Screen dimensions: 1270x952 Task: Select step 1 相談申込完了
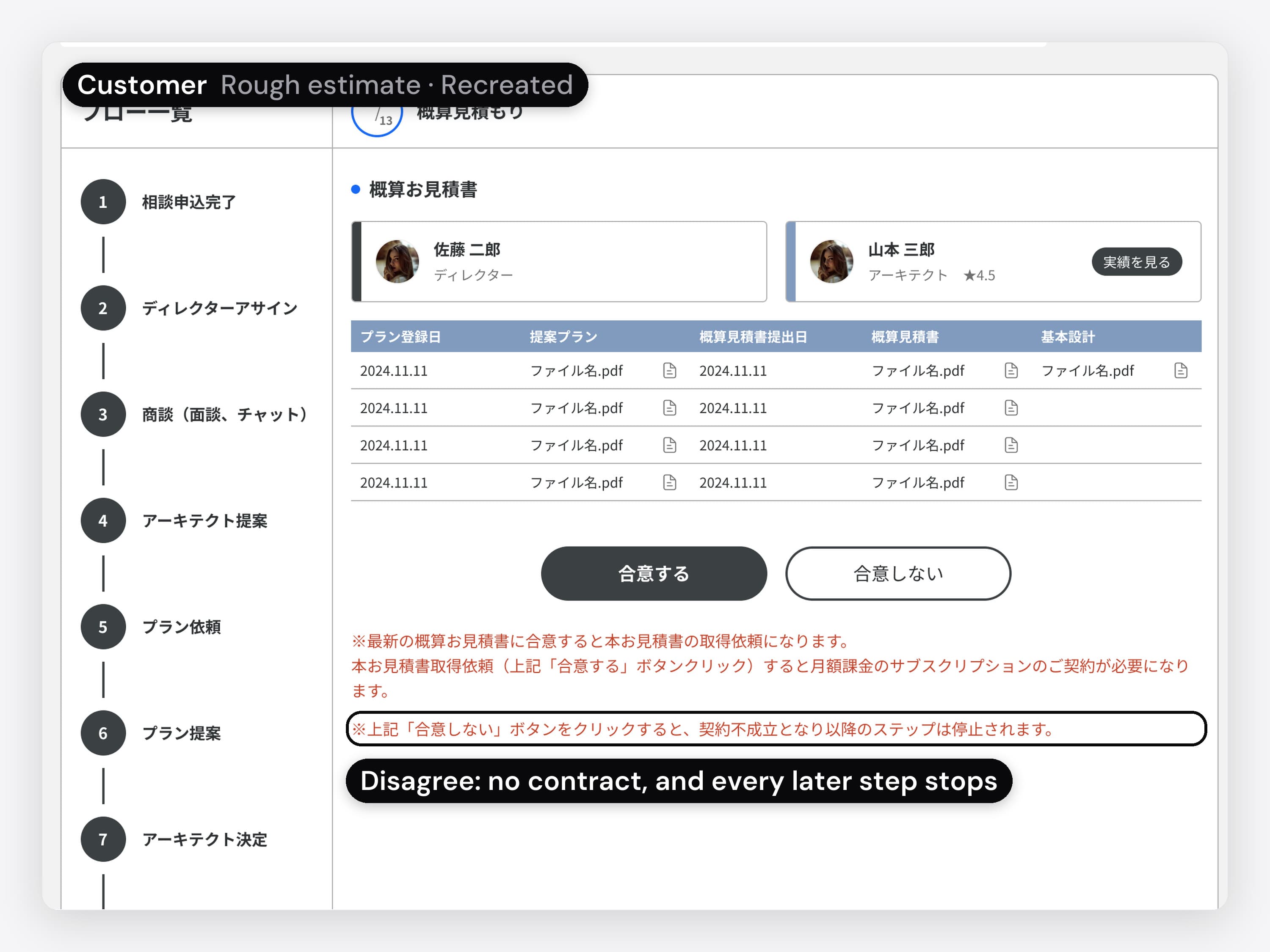[158, 202]
